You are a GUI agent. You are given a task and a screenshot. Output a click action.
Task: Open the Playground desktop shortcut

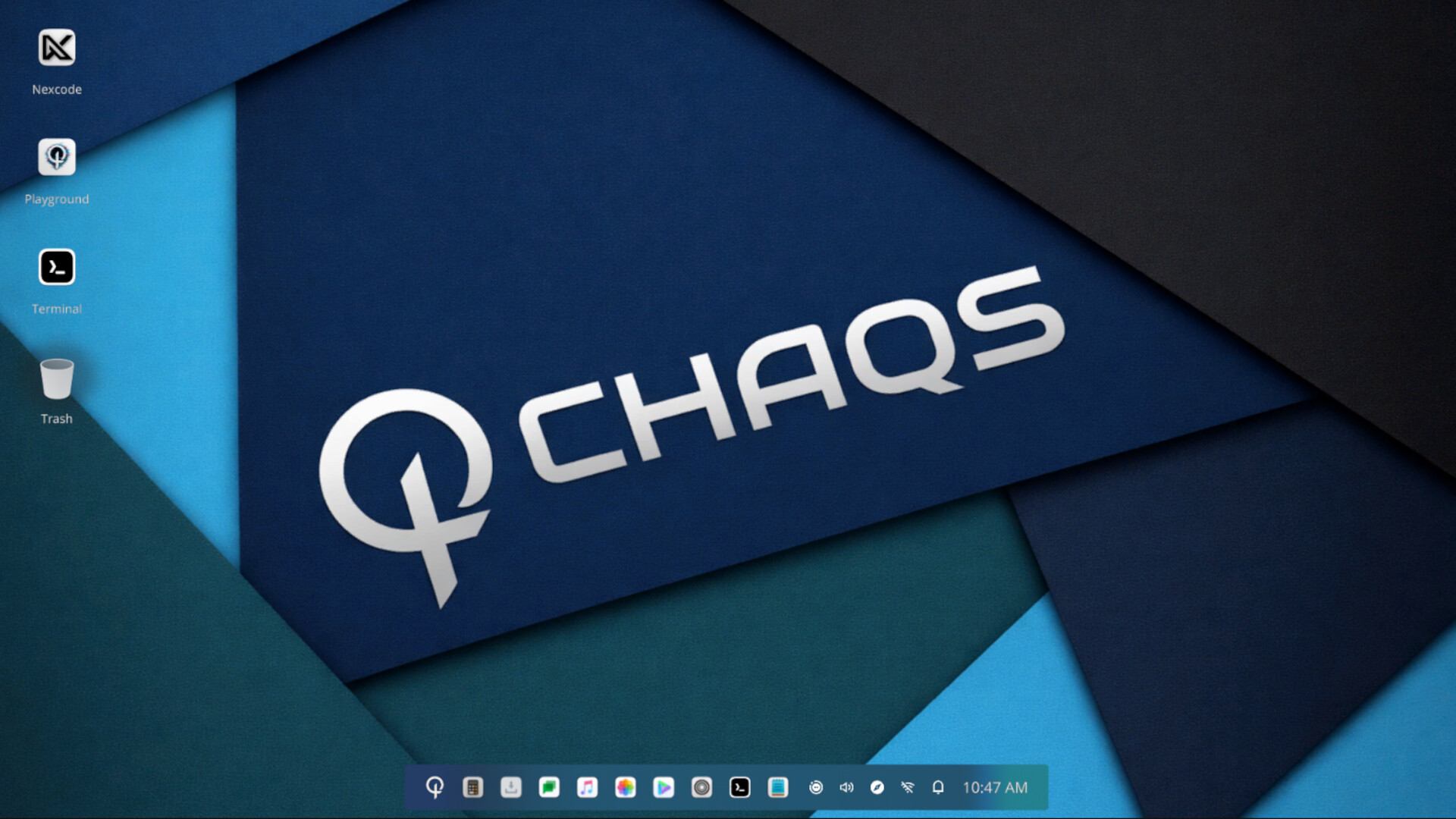pos(57,157)
